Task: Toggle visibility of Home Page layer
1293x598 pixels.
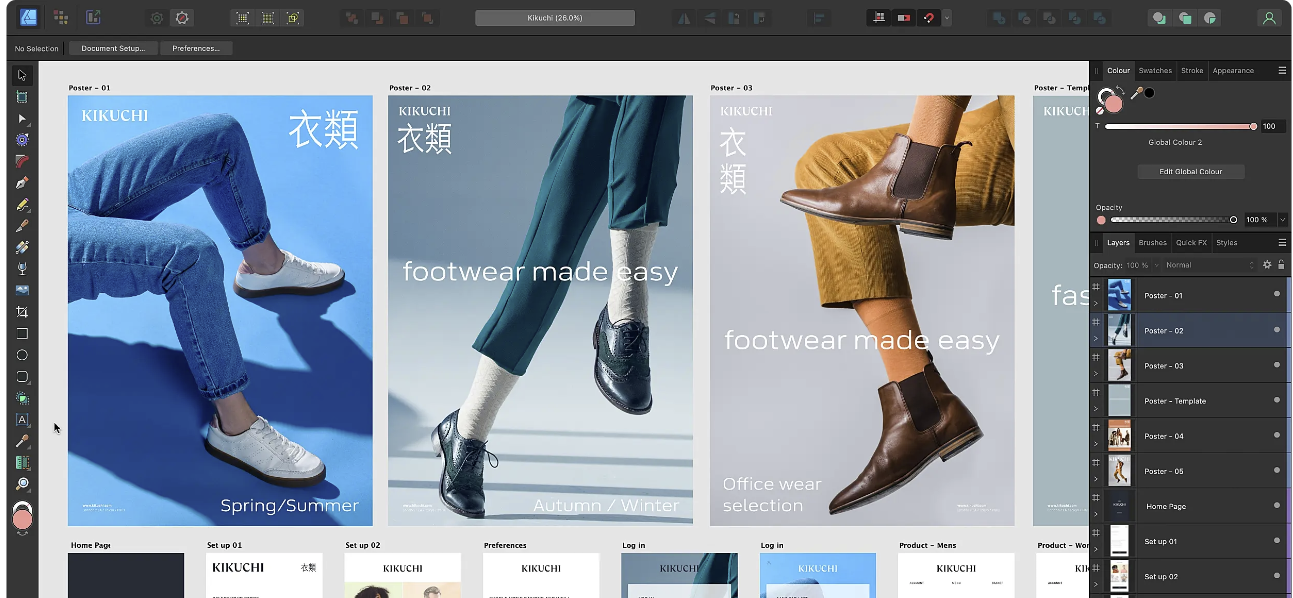Action: coord(1277,505)
